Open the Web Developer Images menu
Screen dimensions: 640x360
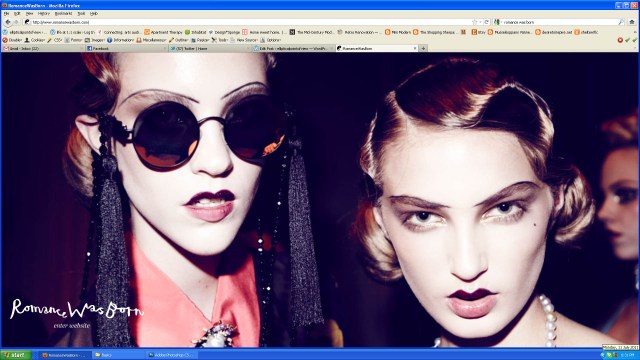pyautogui.click(x=95, y=40)
